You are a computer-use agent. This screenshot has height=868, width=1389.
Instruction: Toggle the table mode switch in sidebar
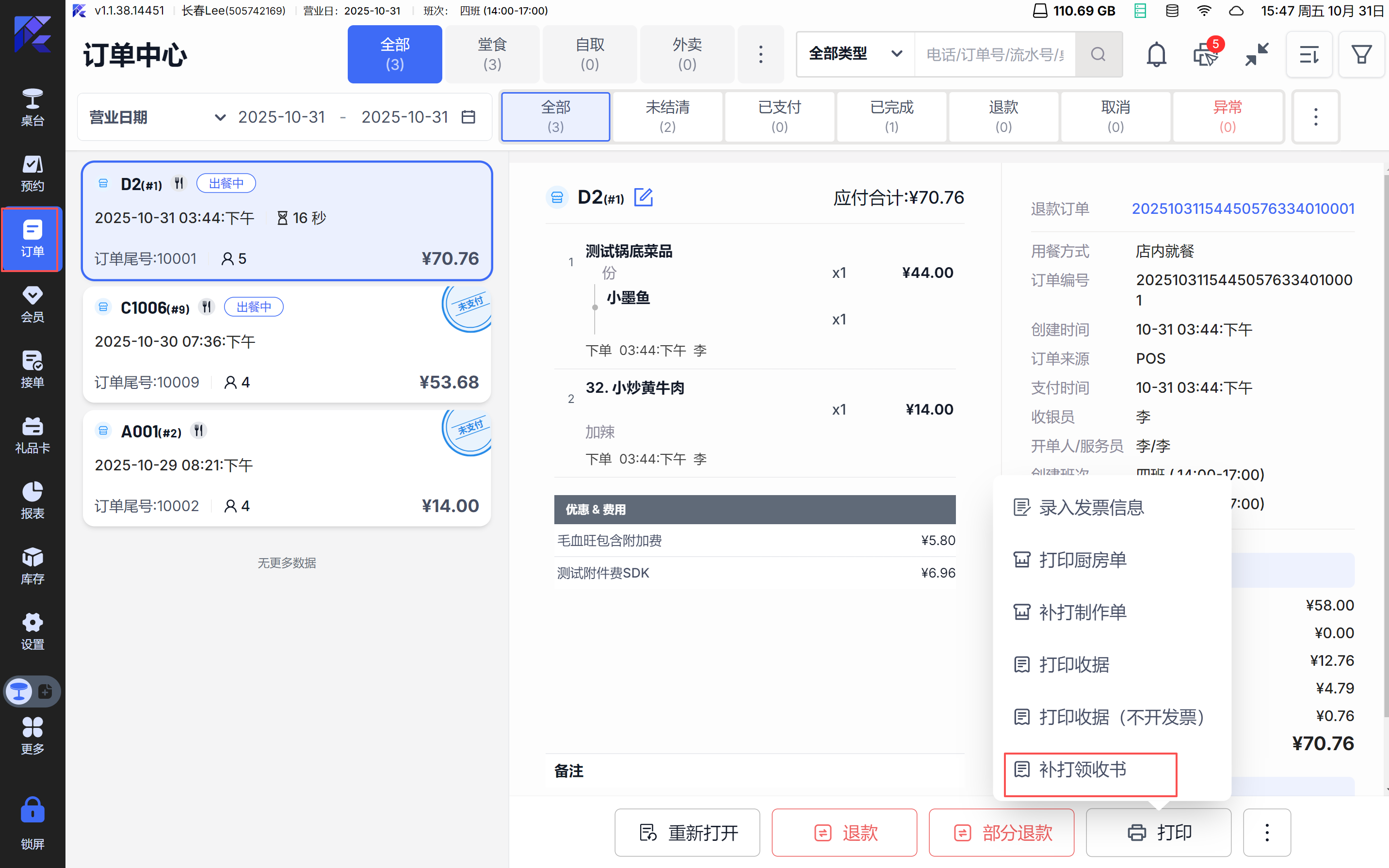32,691
